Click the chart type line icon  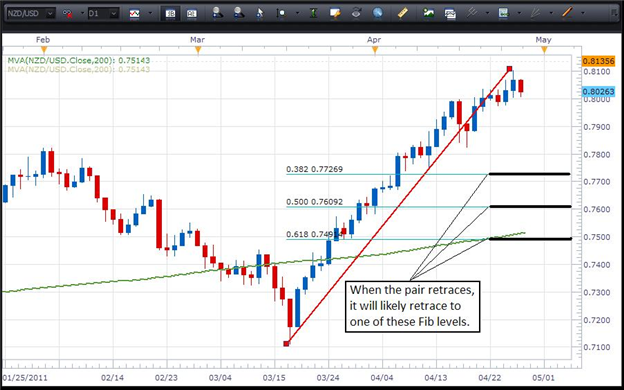(135, 14)
